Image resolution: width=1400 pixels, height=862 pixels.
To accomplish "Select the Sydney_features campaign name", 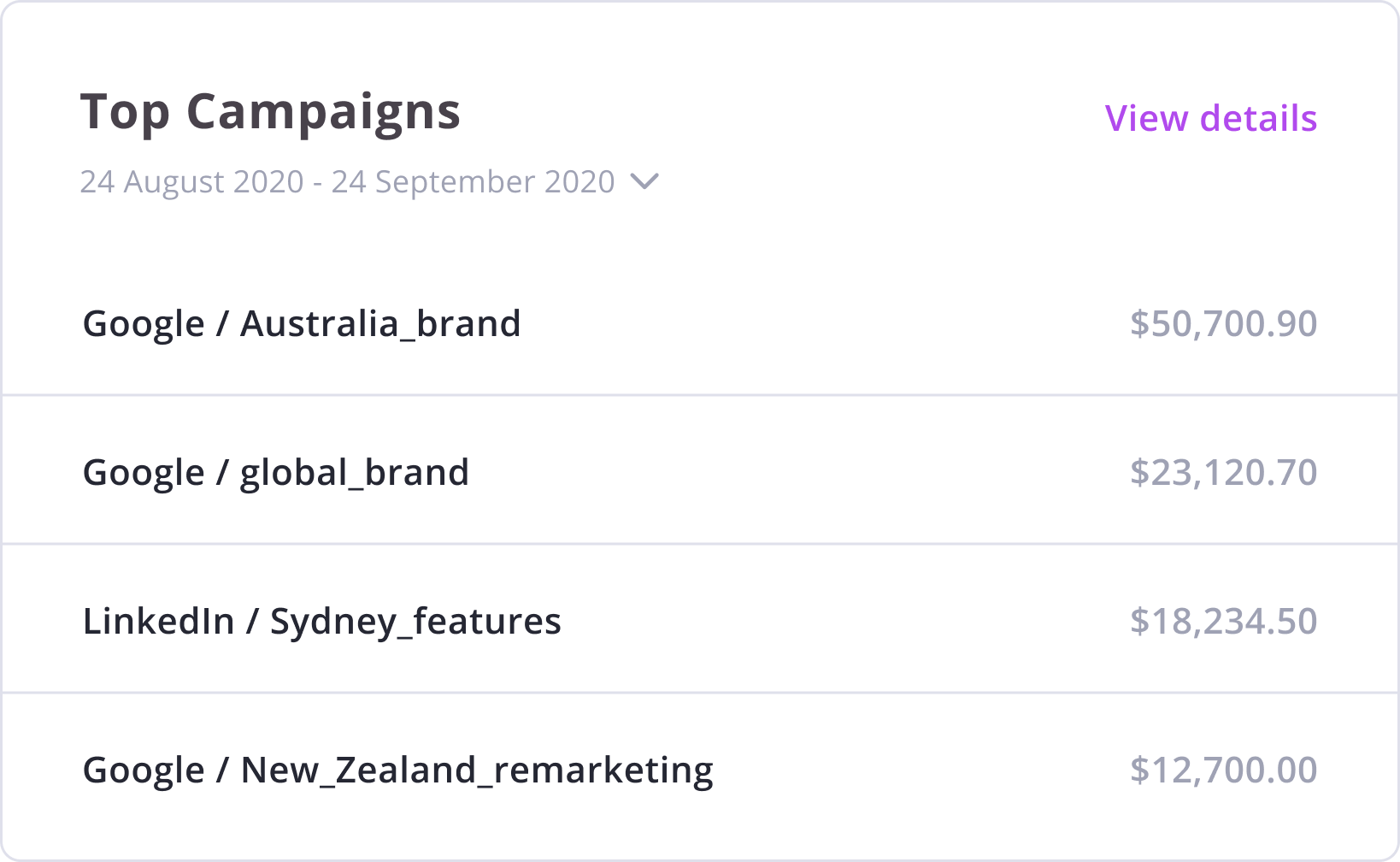I will pyautogui.click(x=415, y=622).
